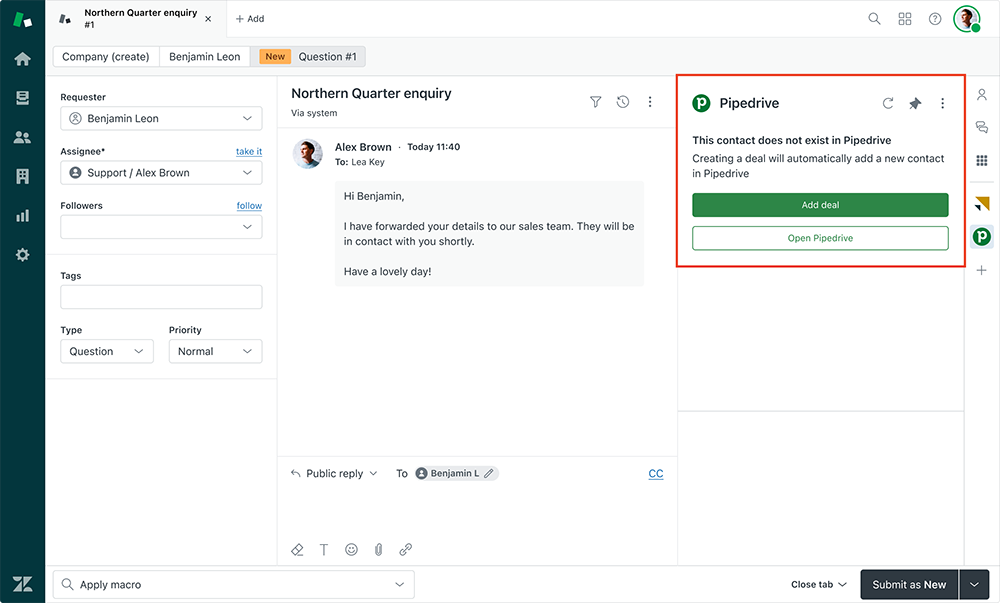
Task: Click the Northern Quarter enquiry title
Action: 371,94
